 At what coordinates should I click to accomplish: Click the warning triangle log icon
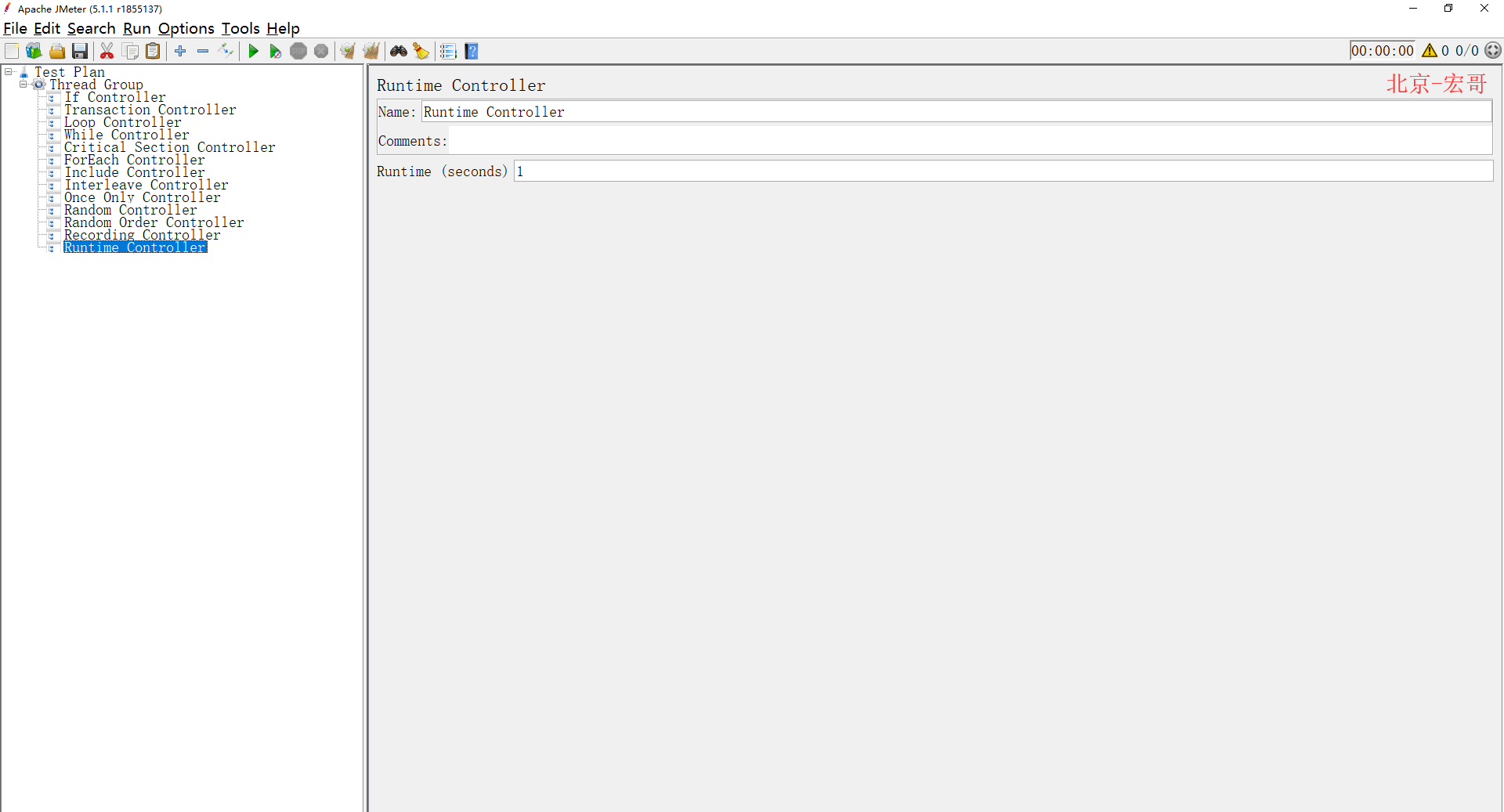1430,51
